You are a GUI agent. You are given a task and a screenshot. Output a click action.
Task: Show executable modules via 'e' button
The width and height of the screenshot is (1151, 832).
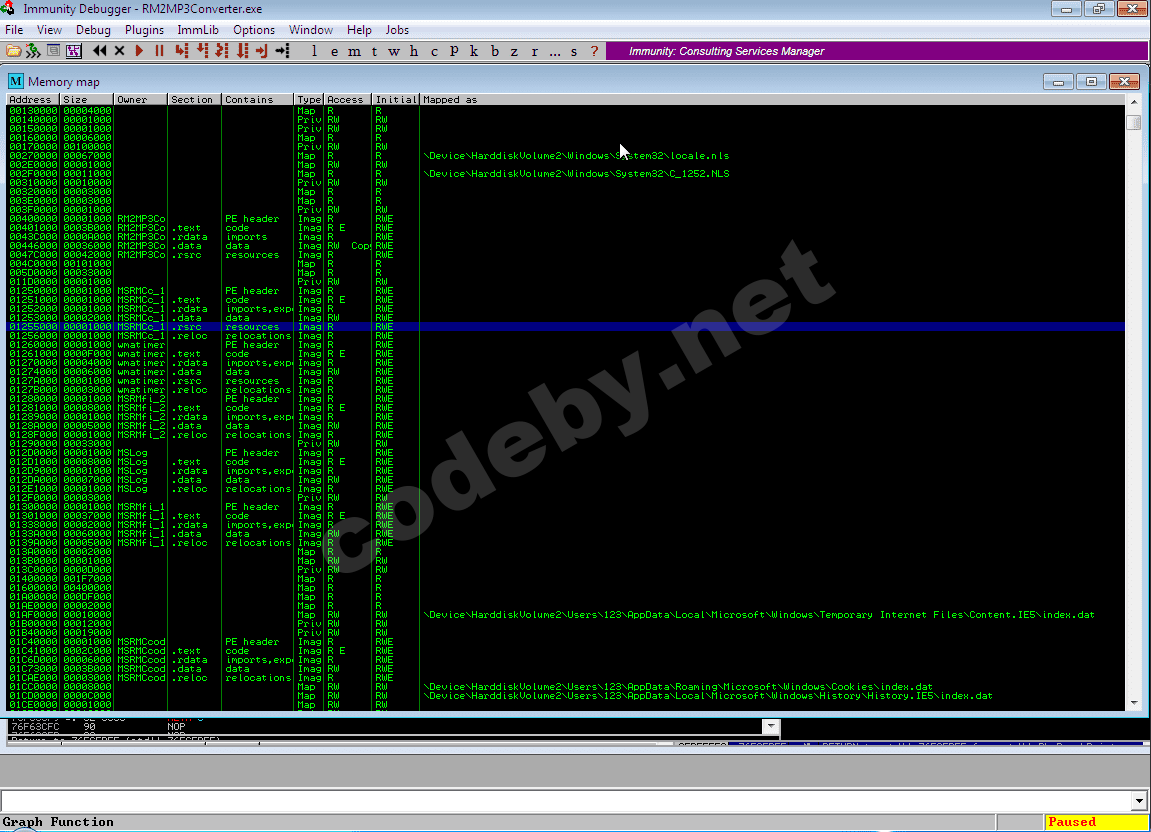tap(333, 51)
